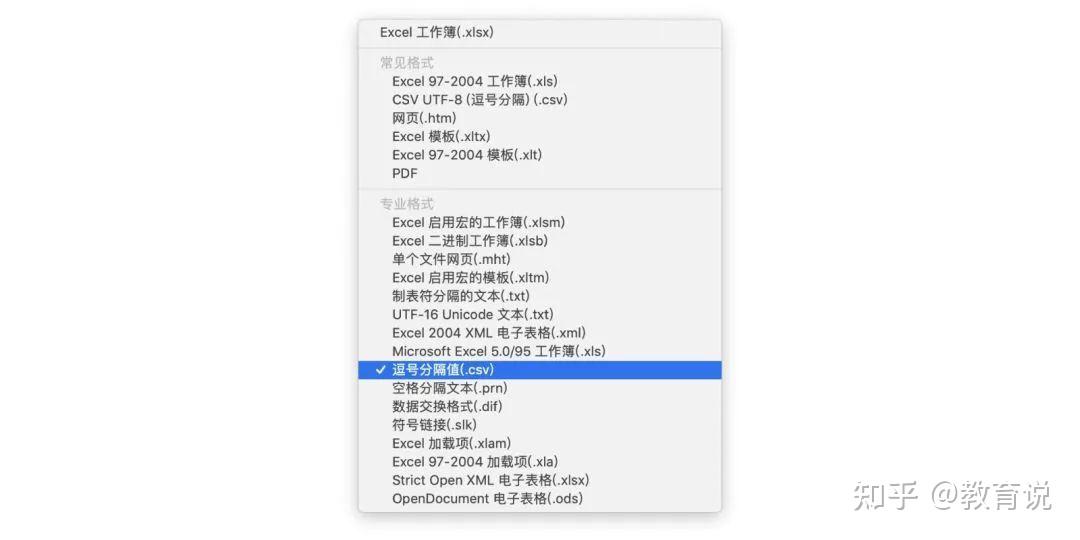Choose Microsoft Excel 5.0/95 工作簿(.xls)
Viewport: 1080px width, 540px height.
point(539,351)
